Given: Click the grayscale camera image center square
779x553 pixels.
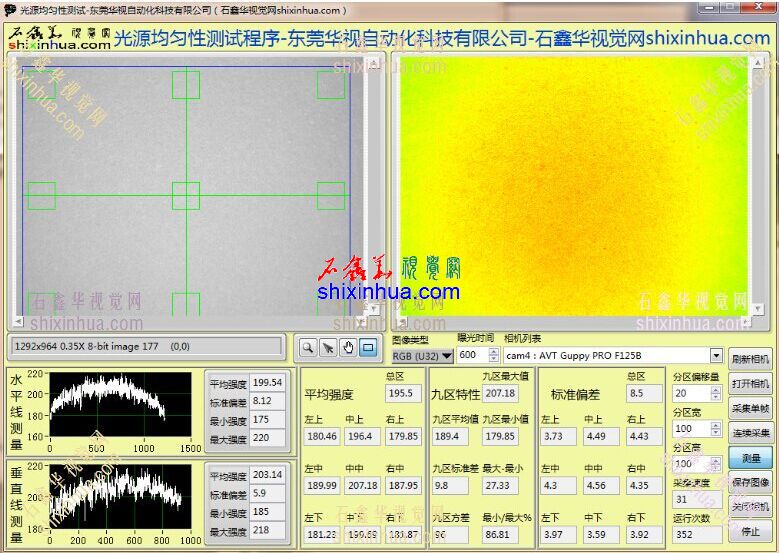Looking at the screenshot, I should click(x=186, y=196).
